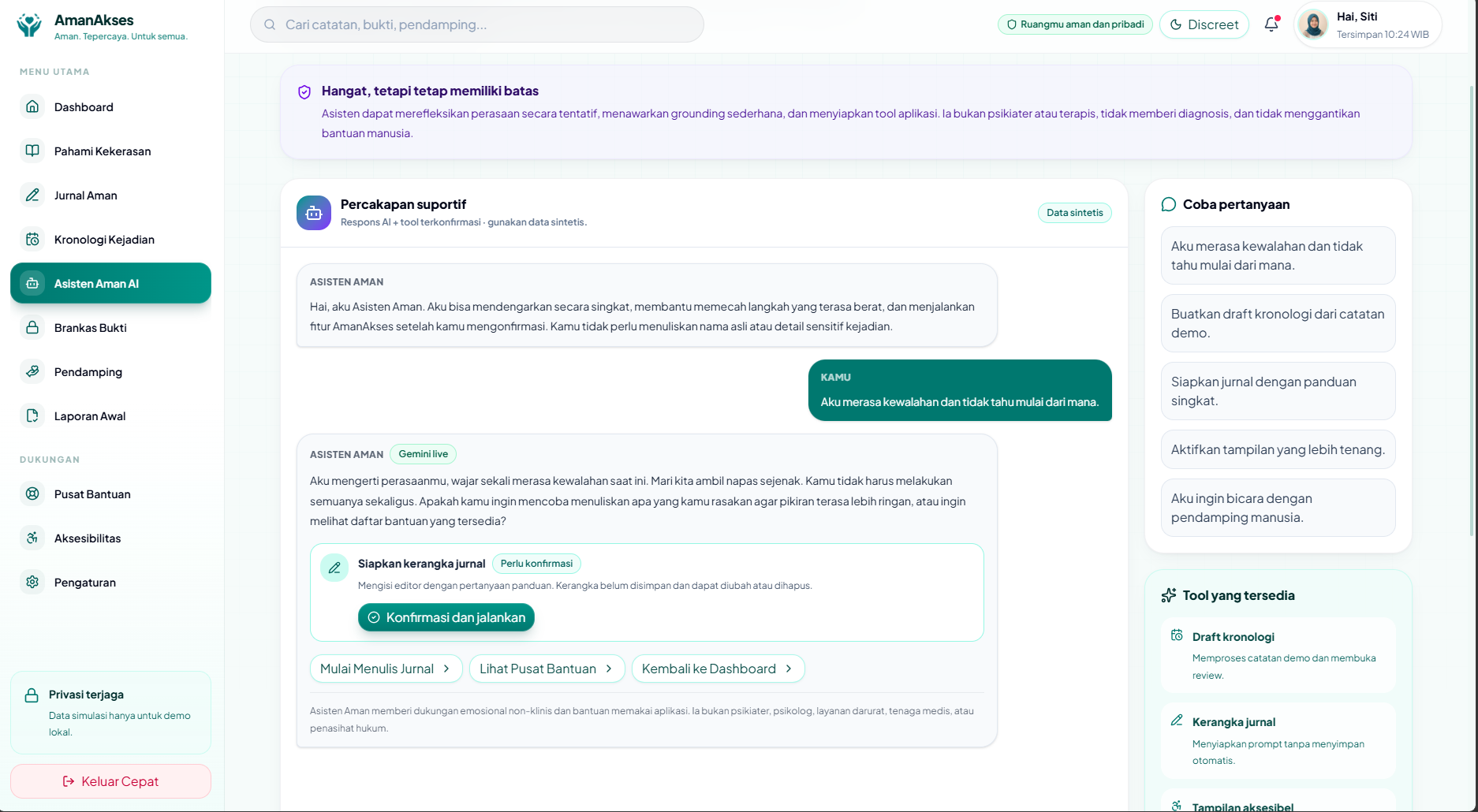Click the pencil icon in Siapkan kerangka jurnal
Viewport: 1478px width, 812px height.
point(334,568)
